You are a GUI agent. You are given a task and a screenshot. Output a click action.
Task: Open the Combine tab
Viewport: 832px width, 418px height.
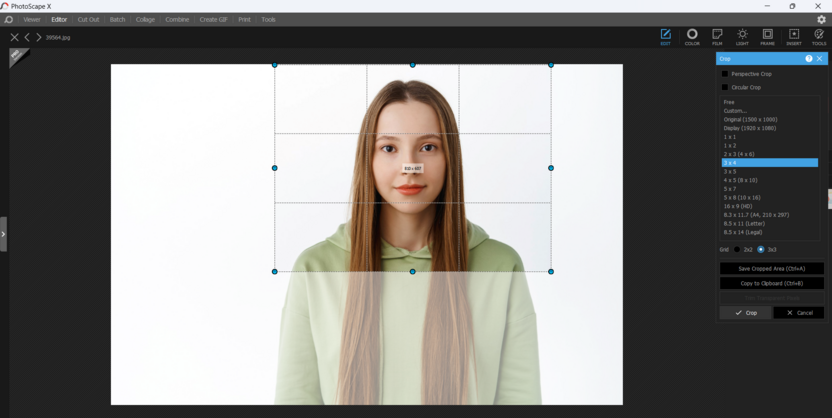[177, 20]
